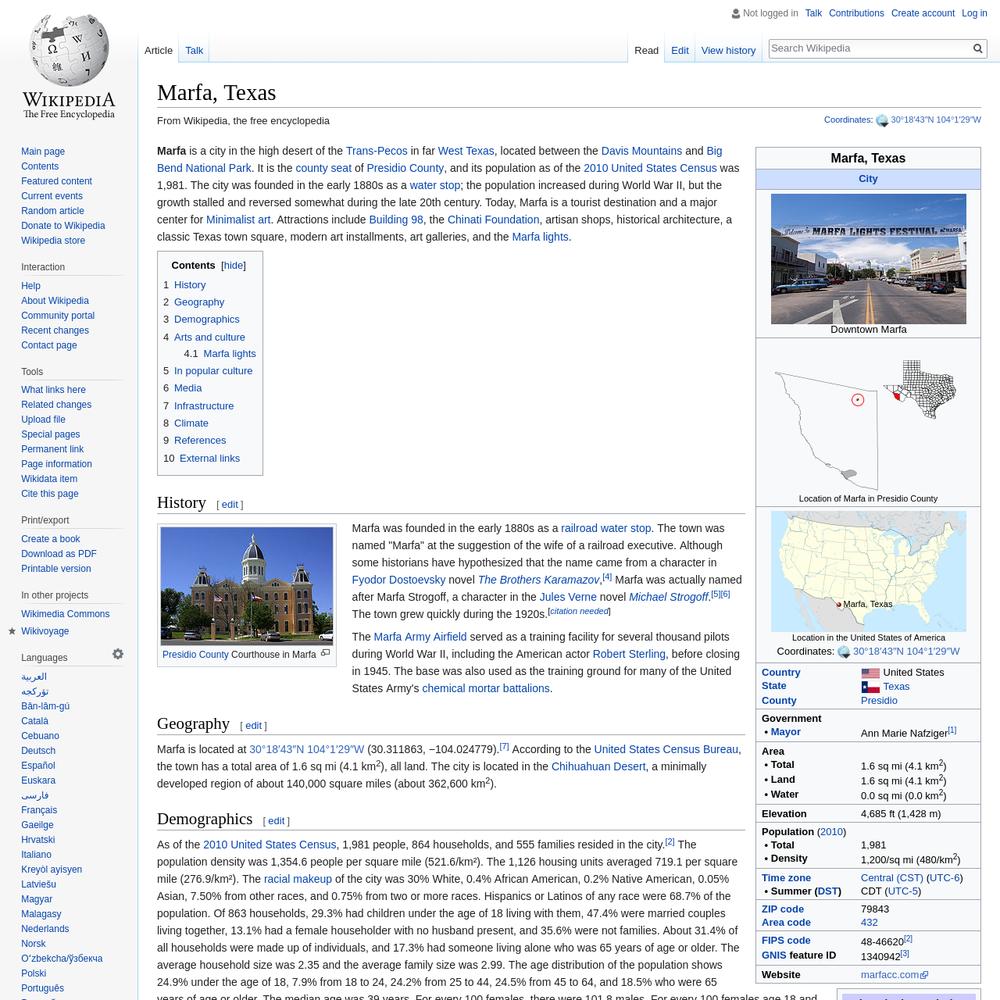Click the Wikivoyage featured star icon
The image size is (1000, 1000).
coord(11,631)
